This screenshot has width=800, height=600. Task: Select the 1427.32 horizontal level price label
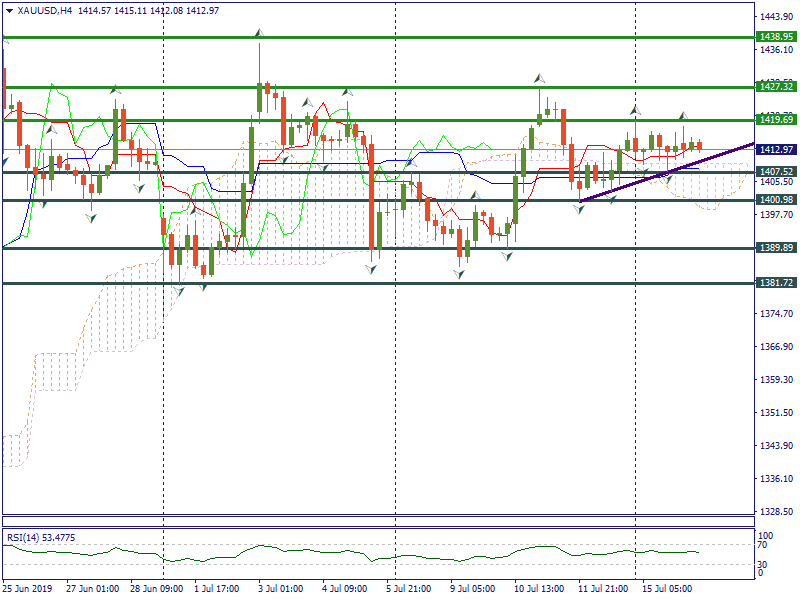(x=776, y=87)
